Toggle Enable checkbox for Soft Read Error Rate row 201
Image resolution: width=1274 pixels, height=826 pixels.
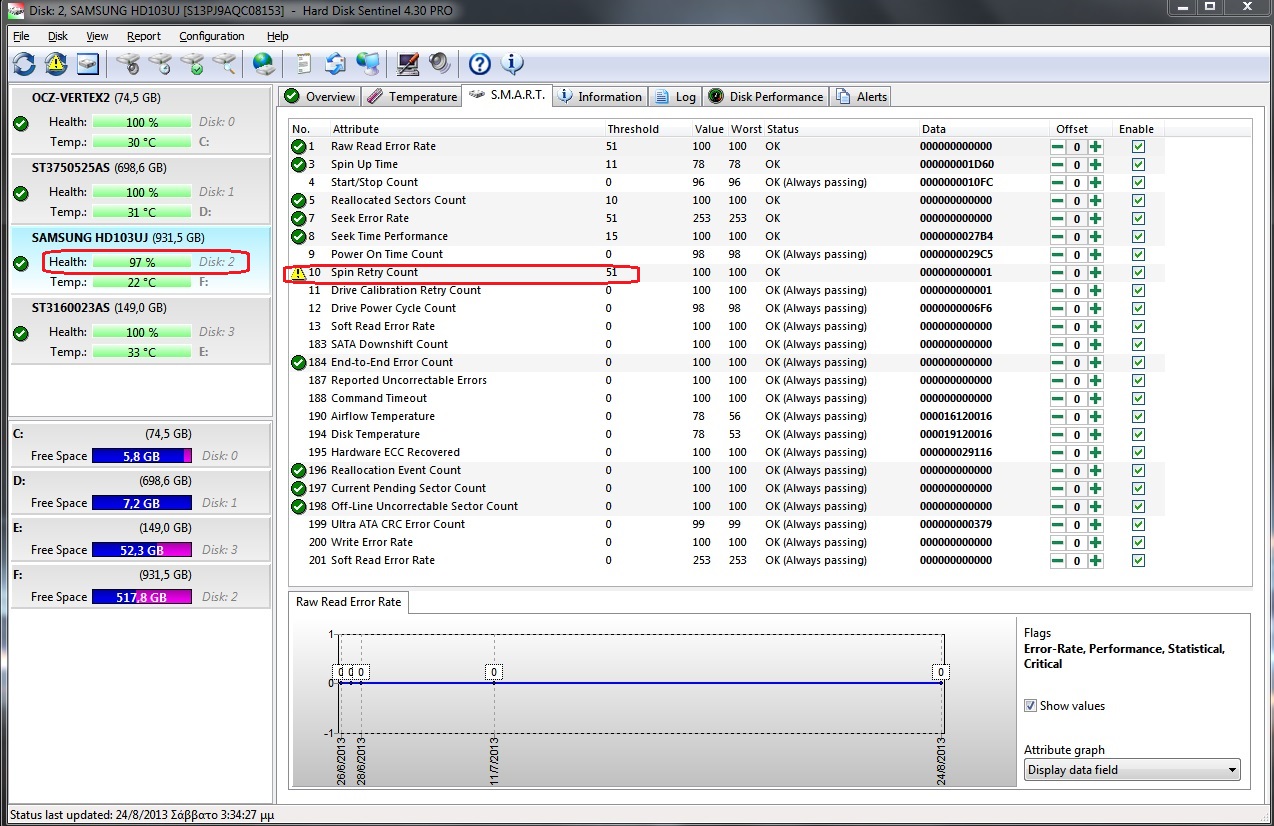click(x=1138, y=561)
